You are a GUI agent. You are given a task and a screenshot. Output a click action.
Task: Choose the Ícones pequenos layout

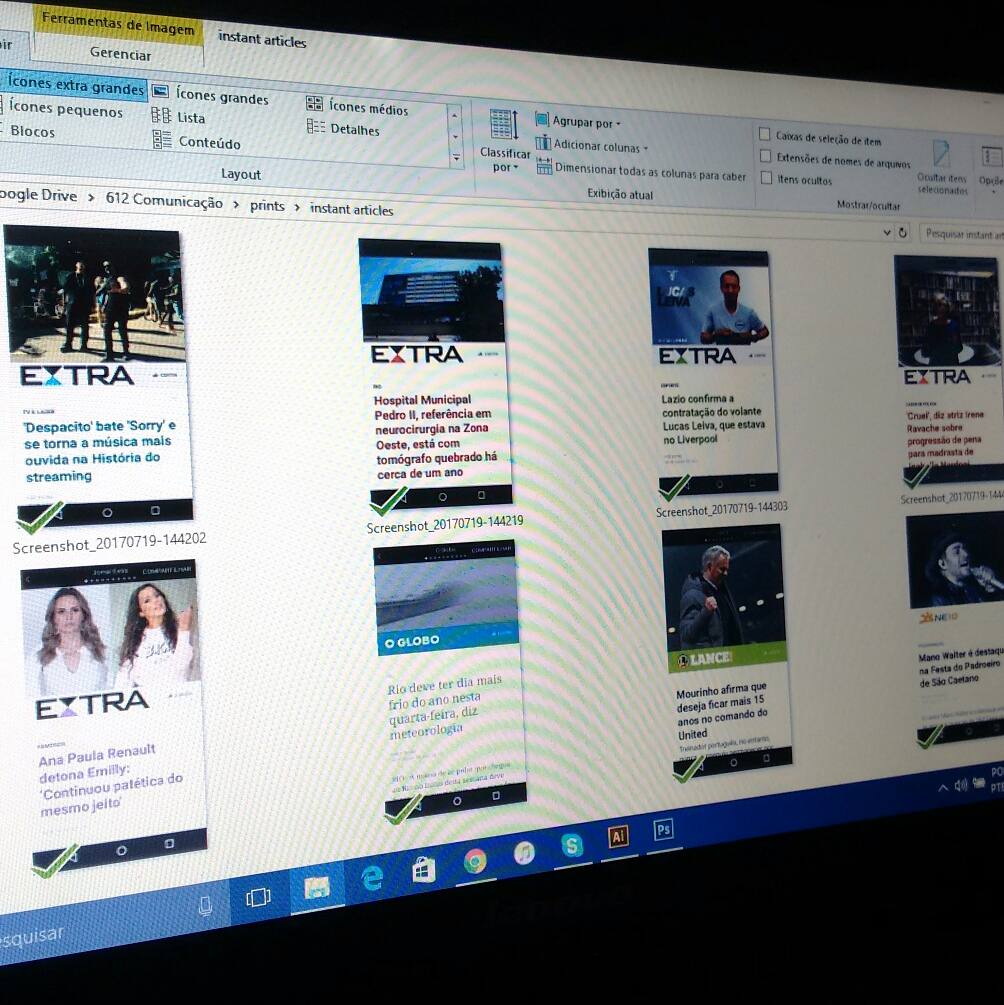click(62, 108)
